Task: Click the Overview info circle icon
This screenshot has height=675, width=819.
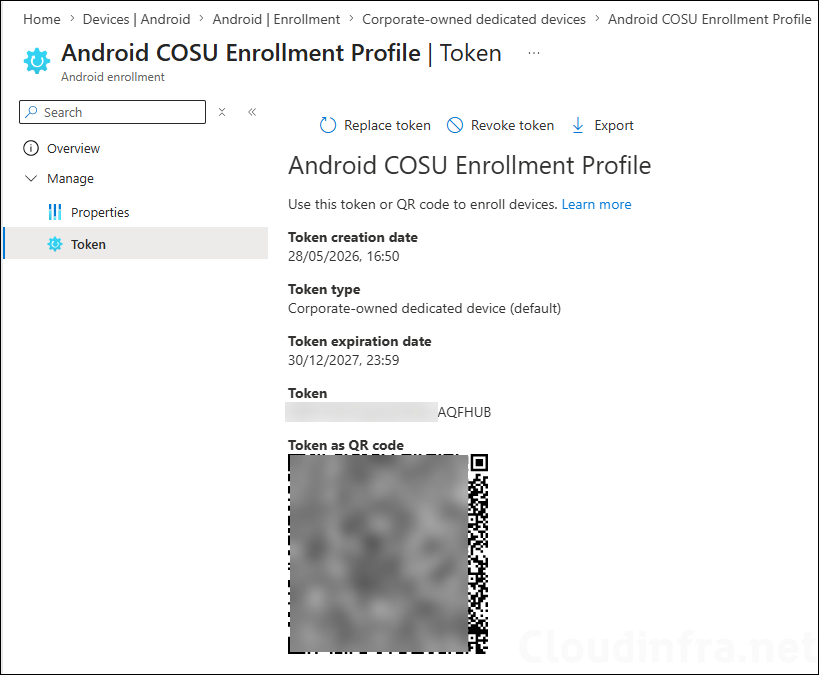Action: tap(31, 148)
